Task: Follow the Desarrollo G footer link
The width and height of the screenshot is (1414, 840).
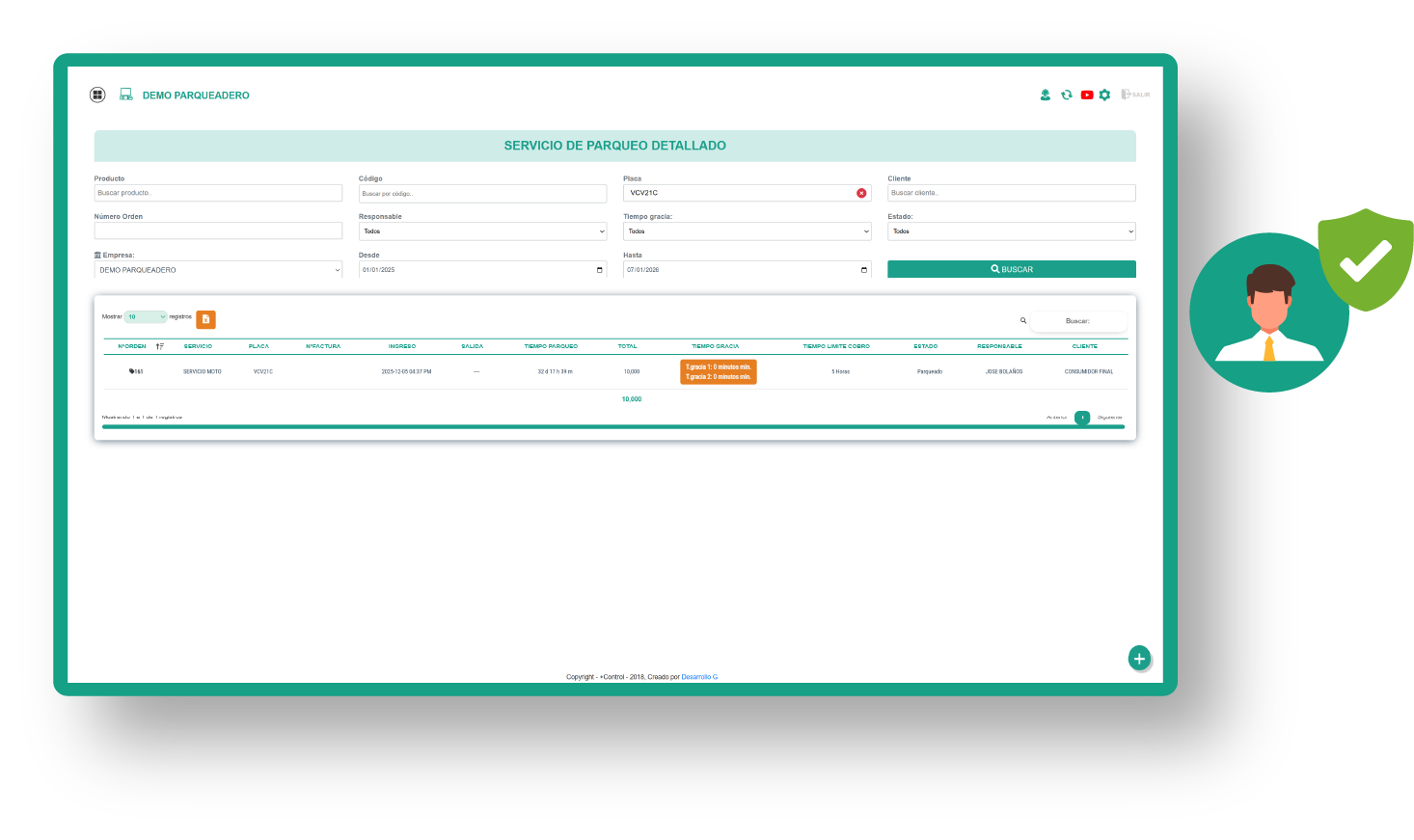Action: (699, 677)
